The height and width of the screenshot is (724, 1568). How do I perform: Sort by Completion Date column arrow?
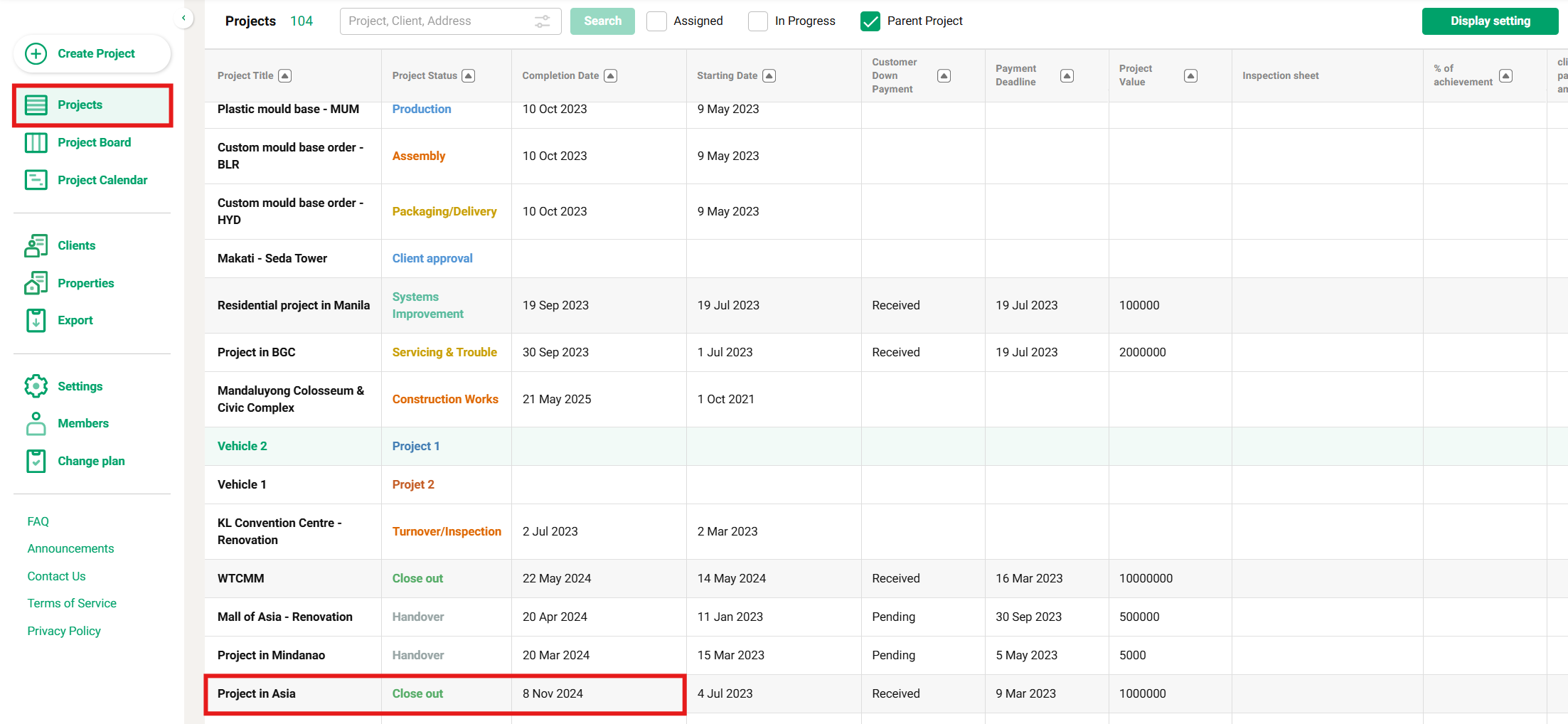pos(611,76)
